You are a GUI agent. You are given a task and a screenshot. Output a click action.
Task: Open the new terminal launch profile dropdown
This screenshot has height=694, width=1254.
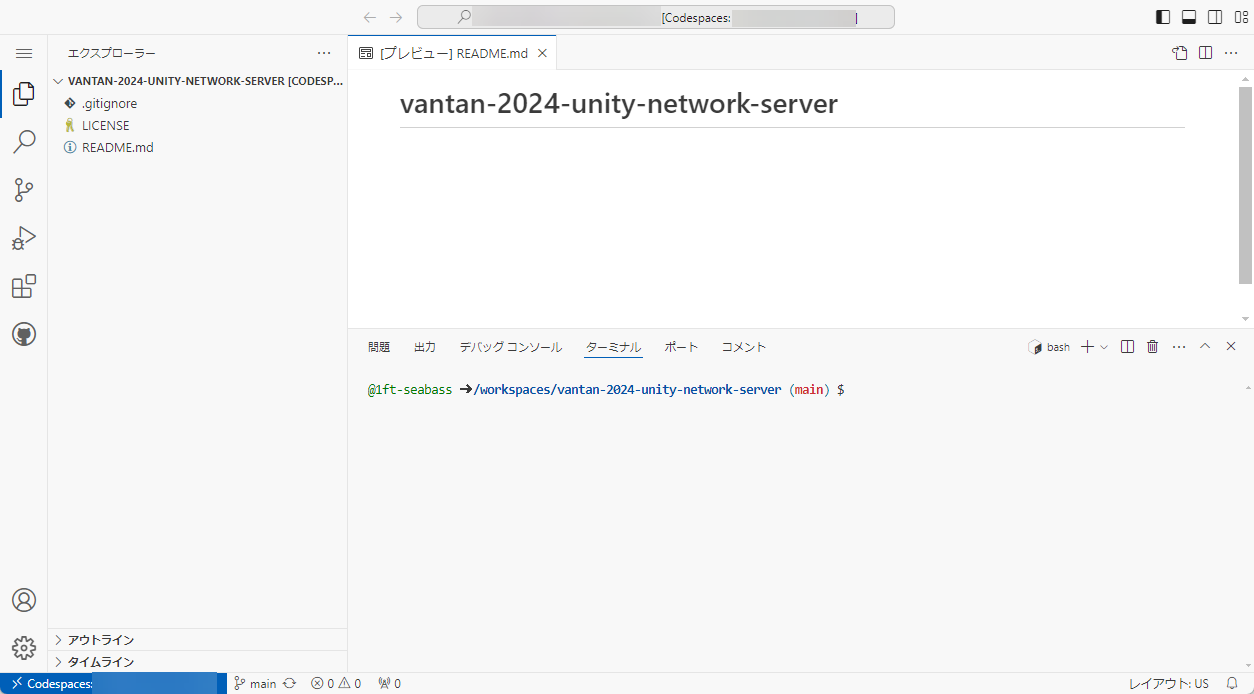coord(1104,347)
